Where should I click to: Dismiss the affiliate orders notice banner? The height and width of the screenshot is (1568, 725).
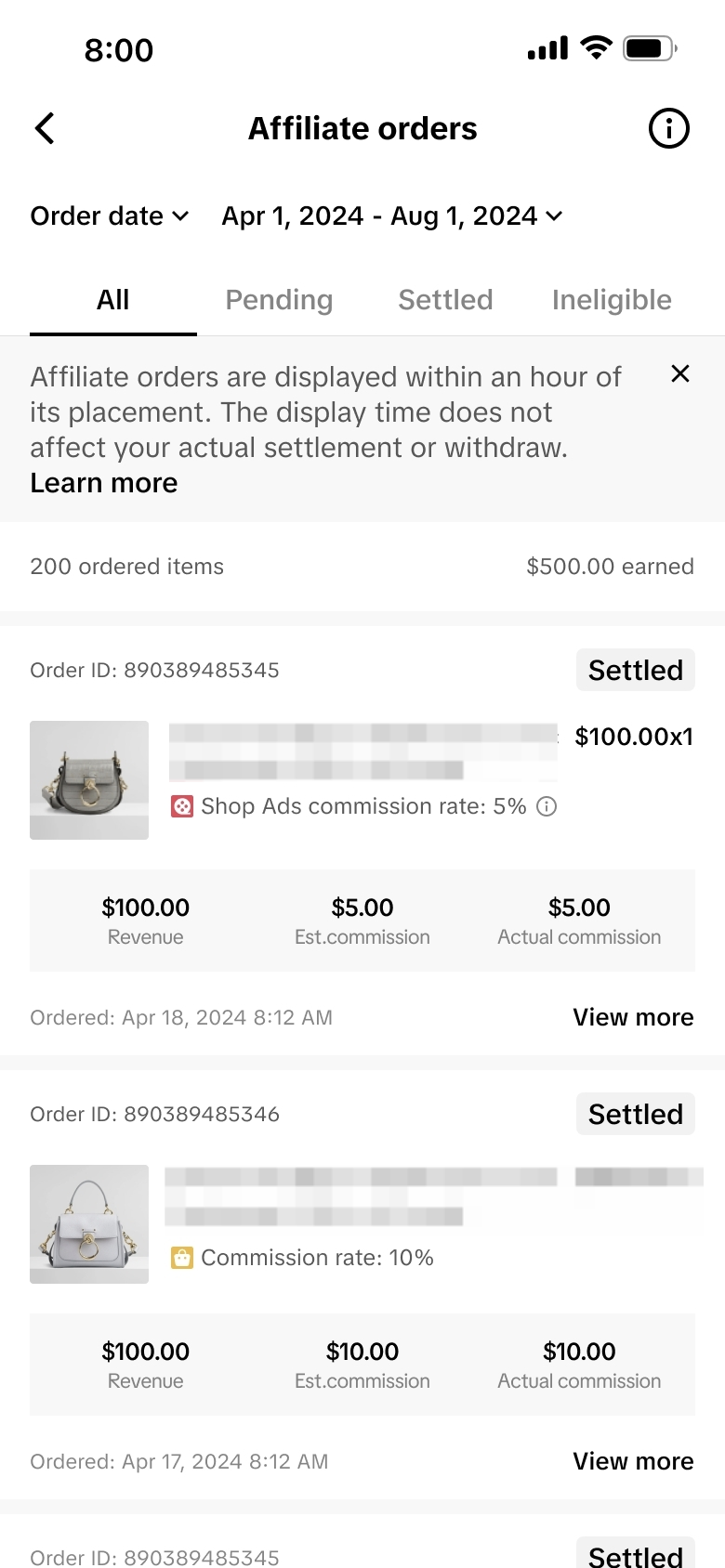[x=680, y=373]
